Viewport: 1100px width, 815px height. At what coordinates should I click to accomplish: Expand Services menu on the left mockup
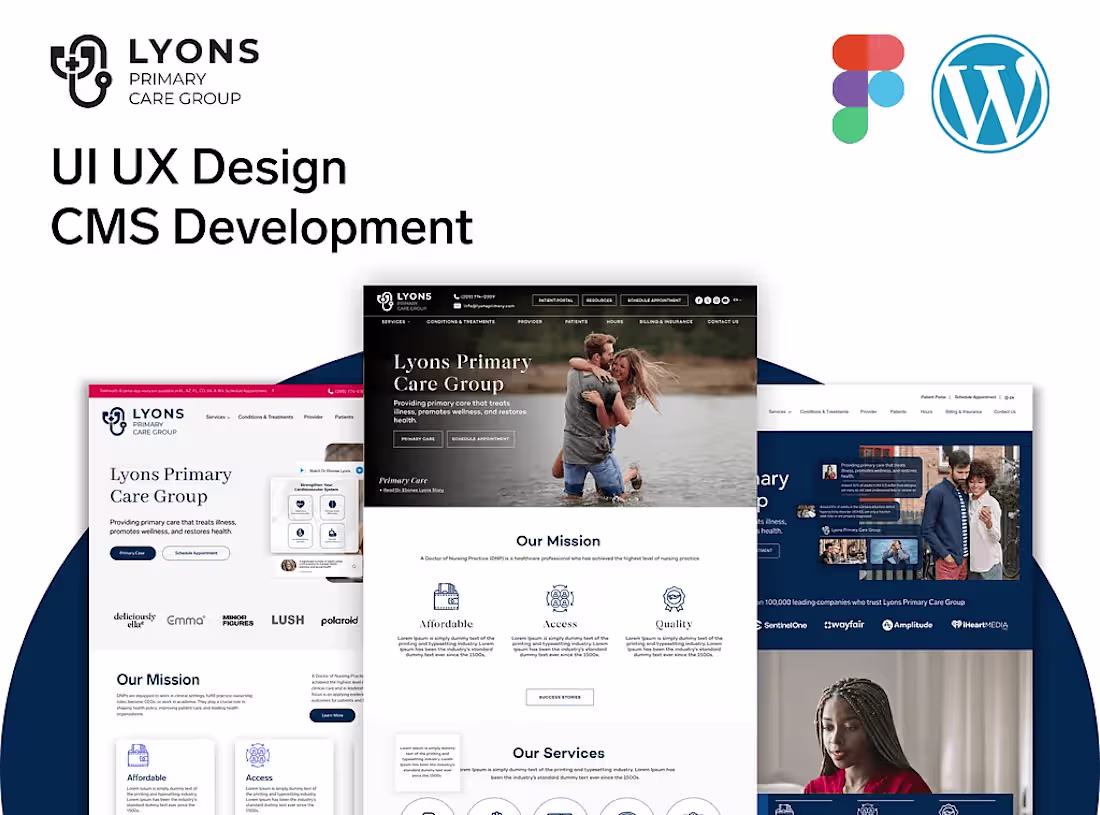coord(218,417)
